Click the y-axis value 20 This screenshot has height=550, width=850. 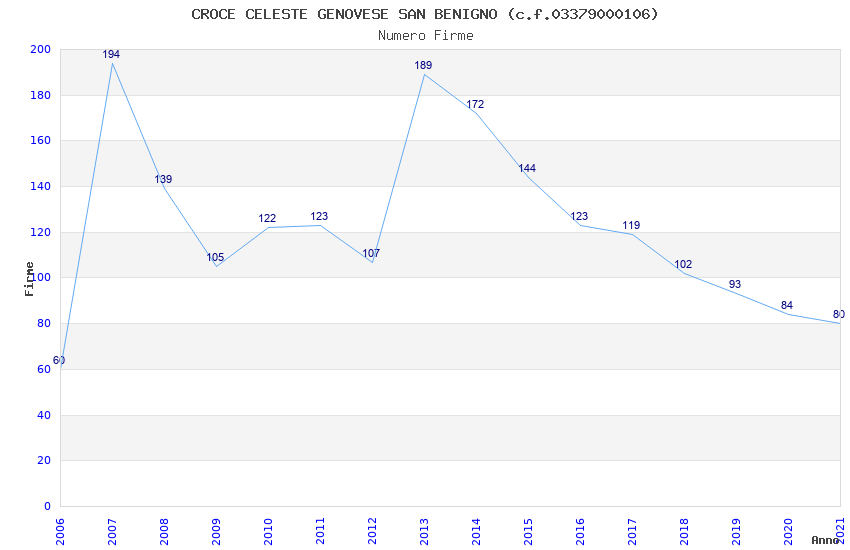coord(44,460)
